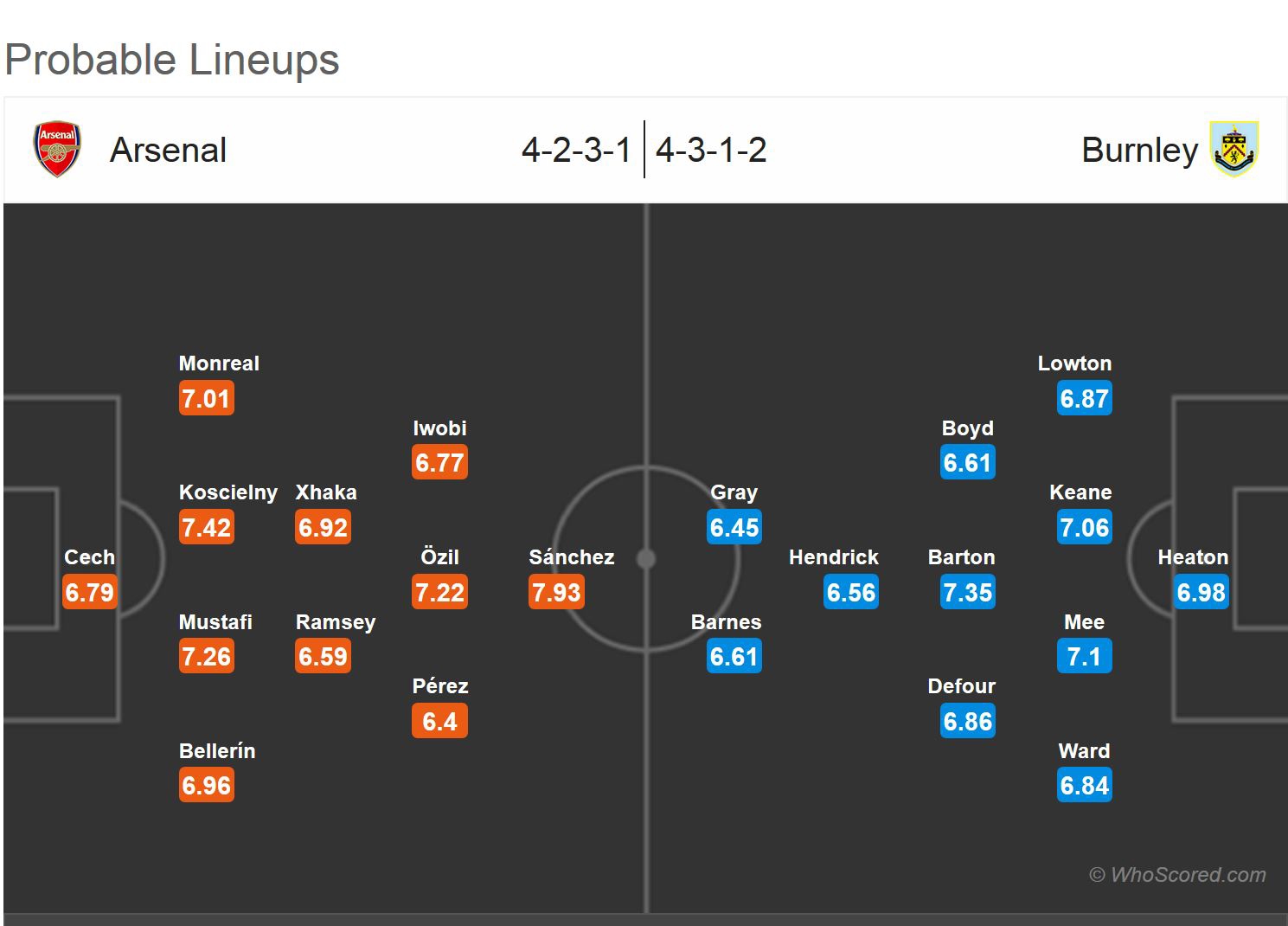Click the Arsenal club crest
This screenshot has height=926, width=1288.
[x=57, y=150]
